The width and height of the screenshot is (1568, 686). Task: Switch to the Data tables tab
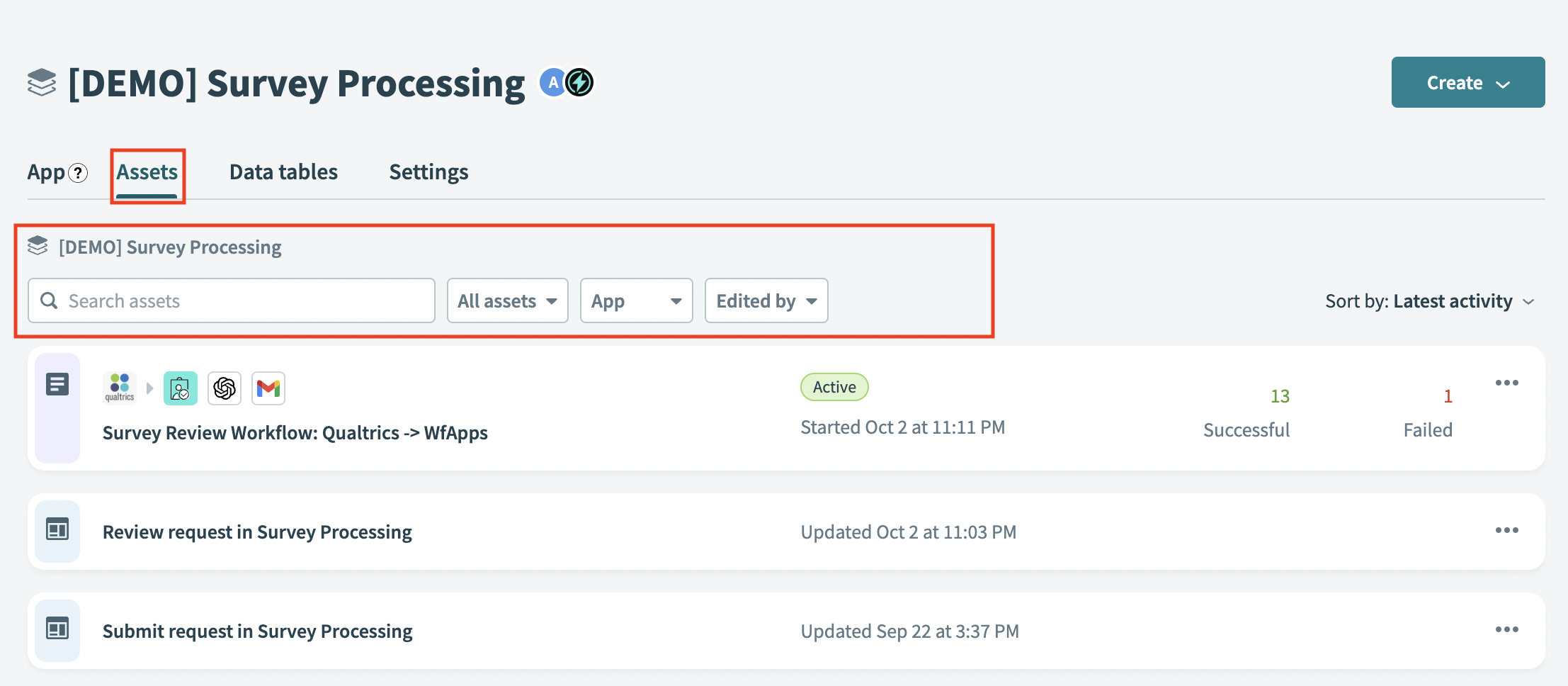283,171
